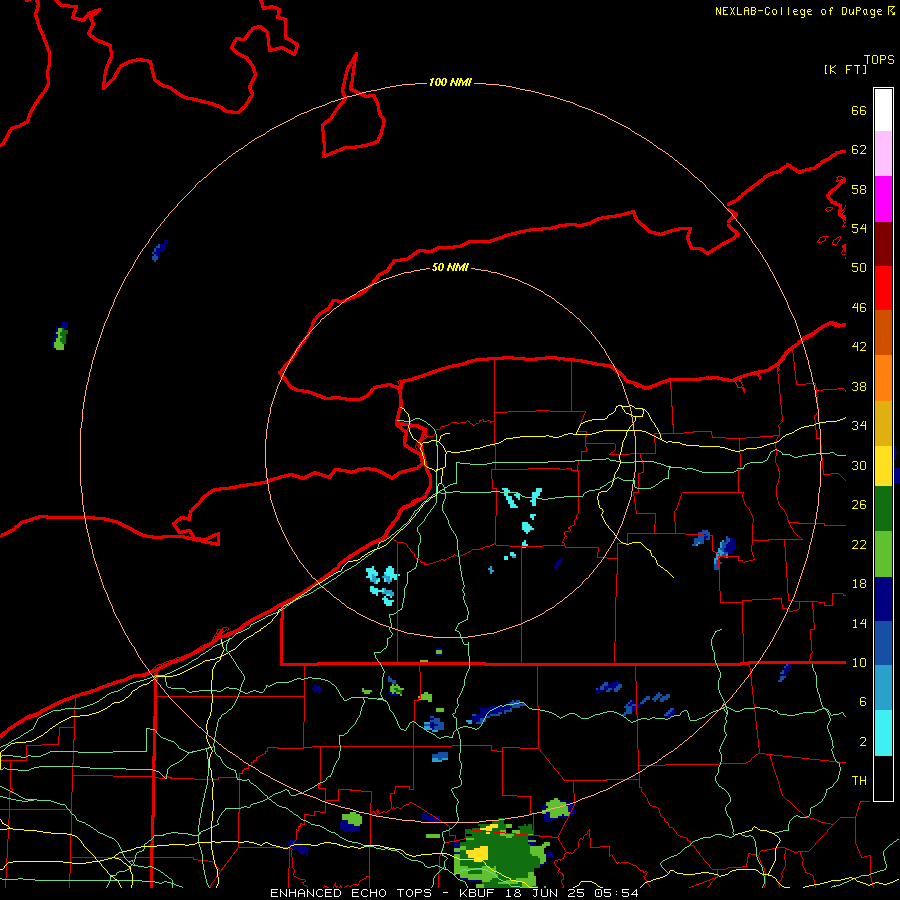Image resolution: width=900 pixels, height=900 pixels.
Task: Click the V-shaped cyan echo pair inside the 50 NMI ring
Action: pyautogui.click(x=522, y=497)
